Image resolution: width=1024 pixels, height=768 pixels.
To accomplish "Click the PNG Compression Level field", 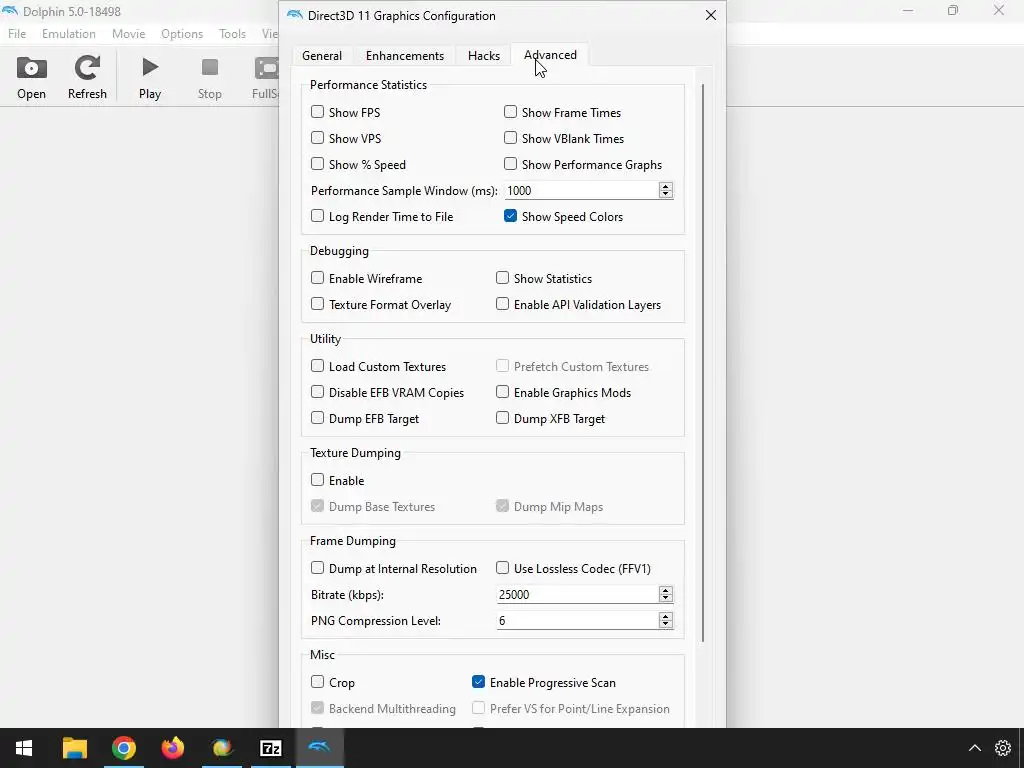I will coord(577,620).
